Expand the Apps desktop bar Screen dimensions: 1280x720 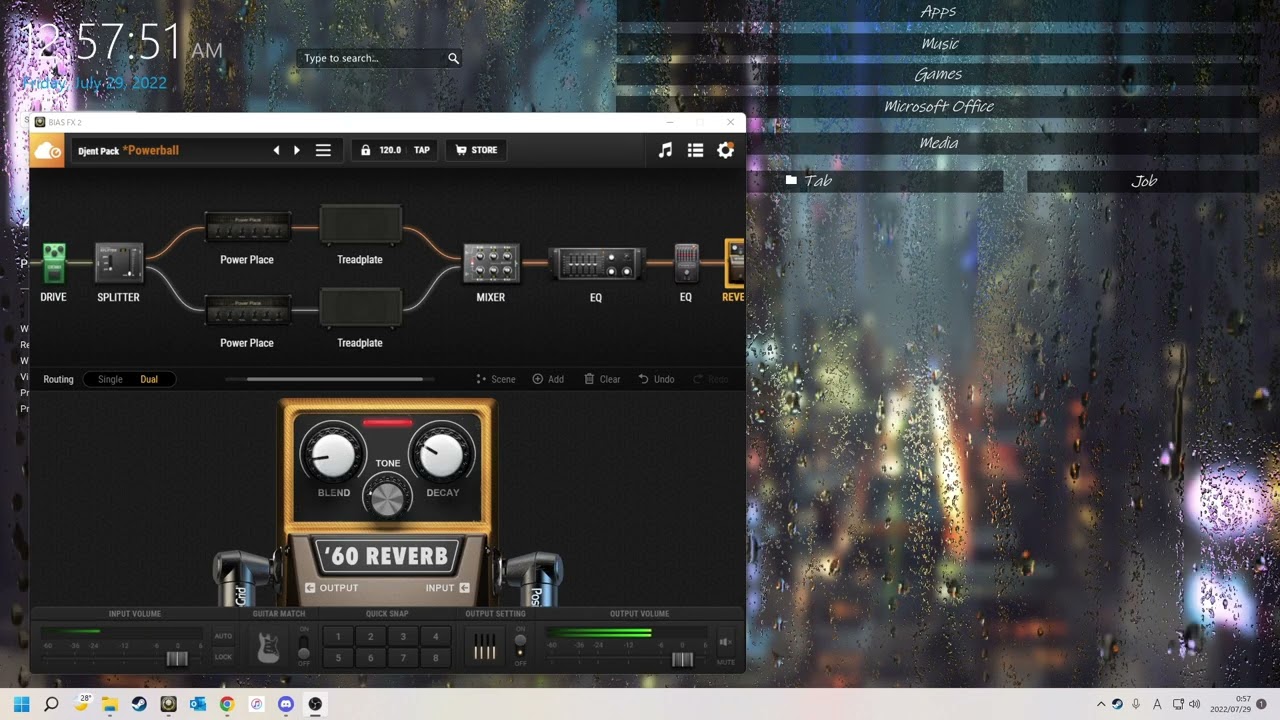click(938, 12)
